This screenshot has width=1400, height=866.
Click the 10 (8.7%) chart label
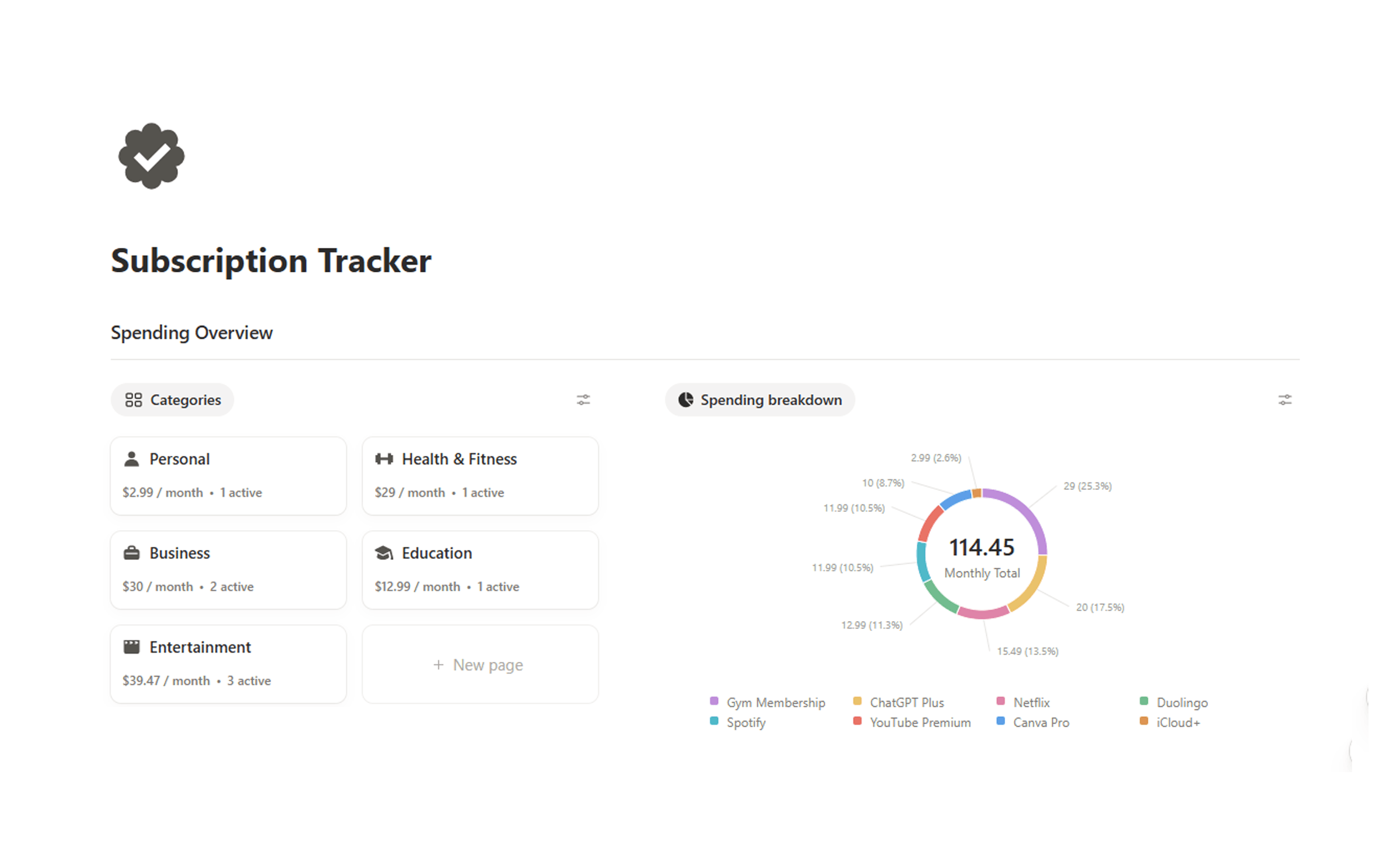pyautogui.click(x=883, y=483)
